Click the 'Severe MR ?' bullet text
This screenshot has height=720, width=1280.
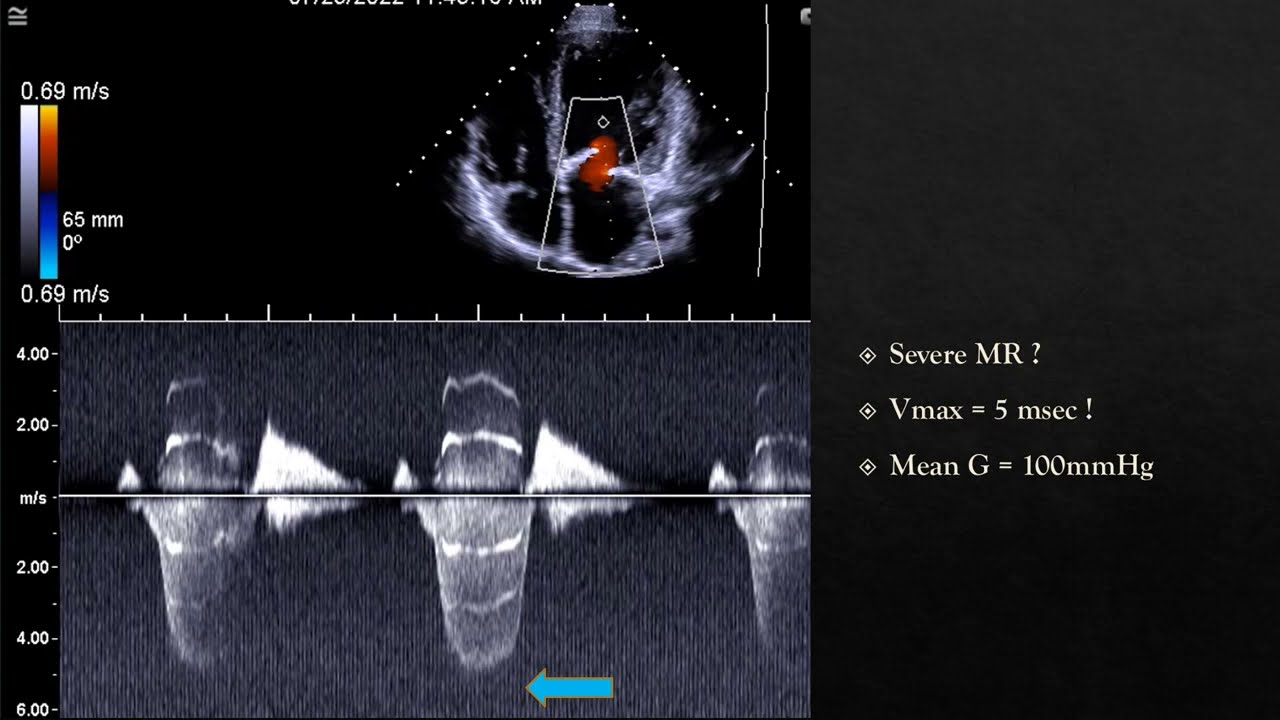point(964,354)
